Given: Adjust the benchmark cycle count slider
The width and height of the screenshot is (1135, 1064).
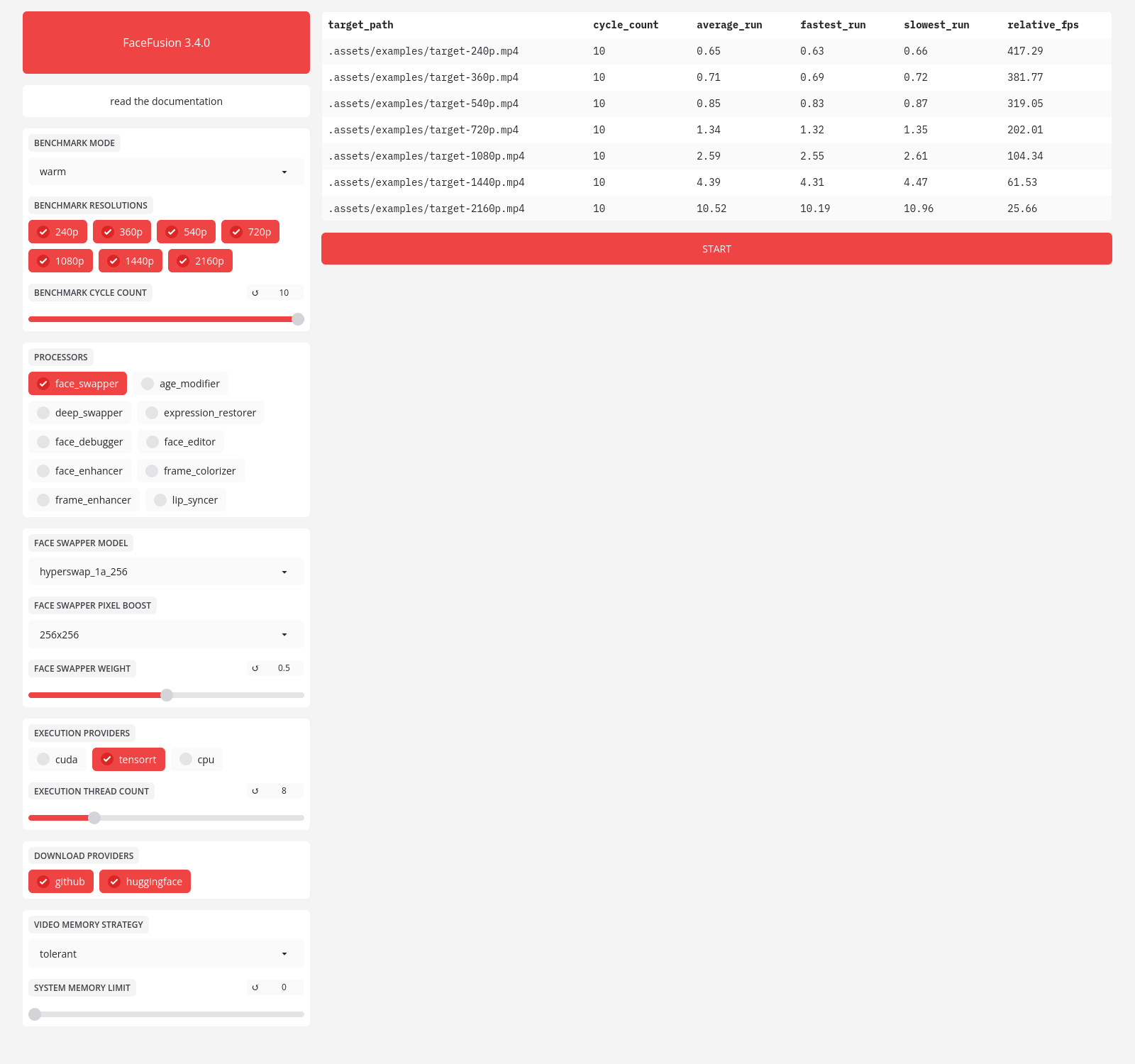Looking at the screenshot, I should (166, 319).
